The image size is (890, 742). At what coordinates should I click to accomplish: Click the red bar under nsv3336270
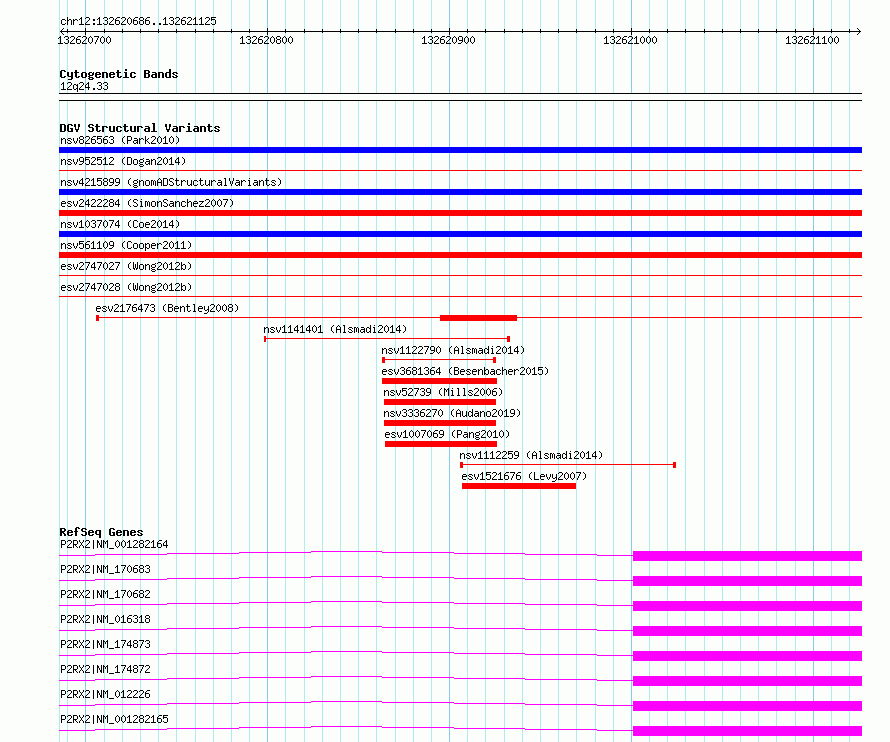point(440,423)
